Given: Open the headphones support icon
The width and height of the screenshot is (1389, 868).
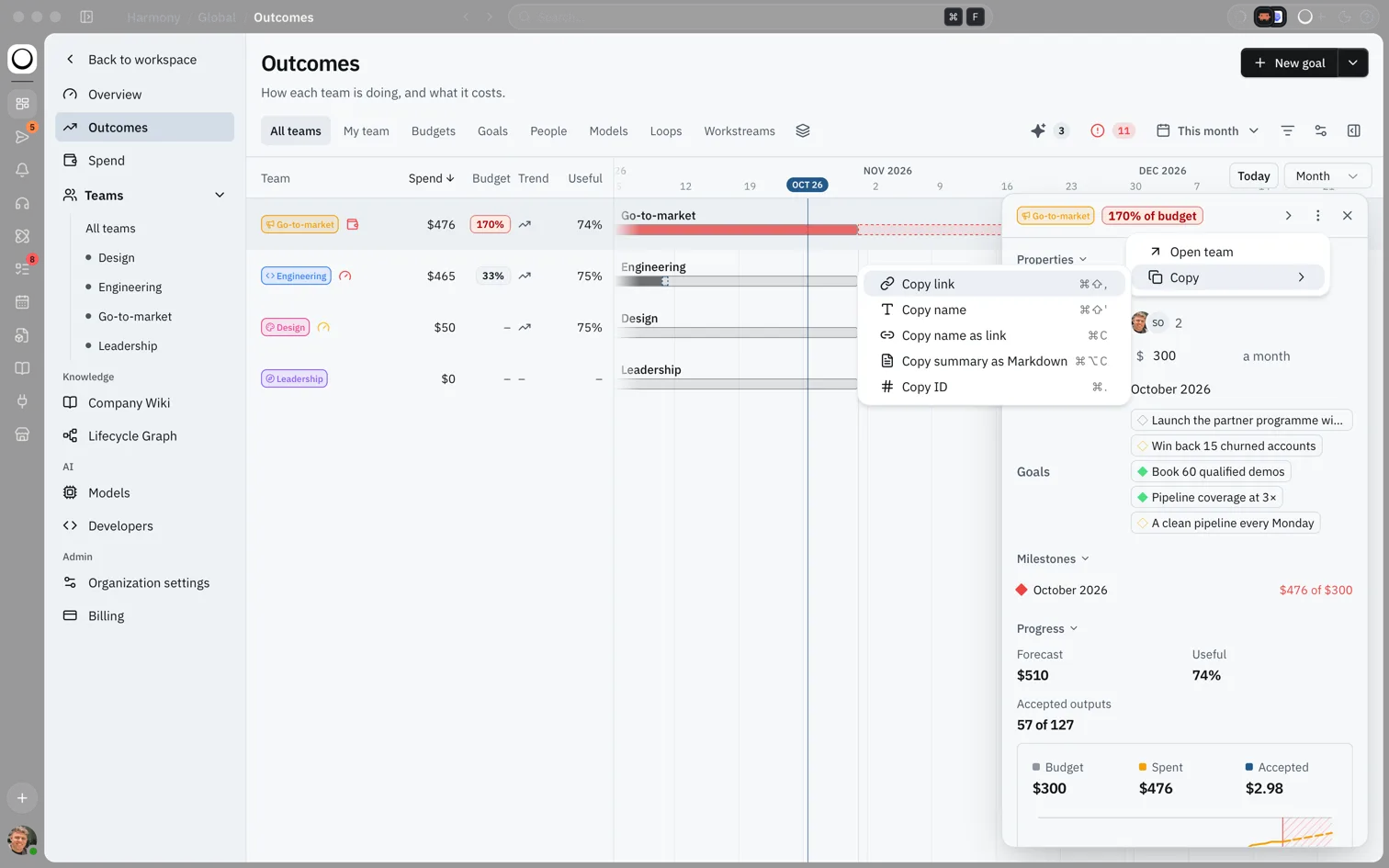Looking at the screenshot, I should (x=22, y=202).
